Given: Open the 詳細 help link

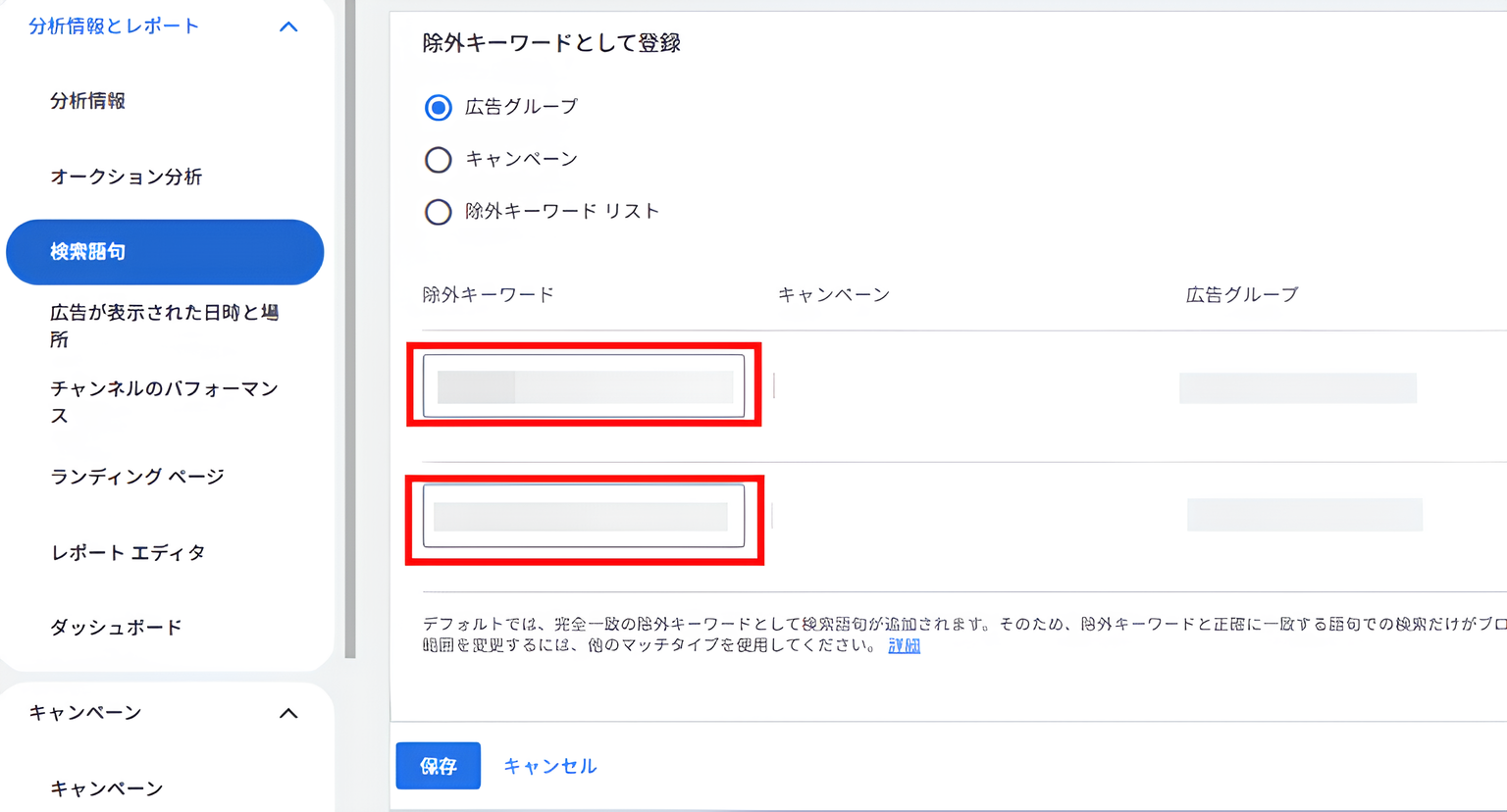Looking at the screenshot, I should 902,646.
